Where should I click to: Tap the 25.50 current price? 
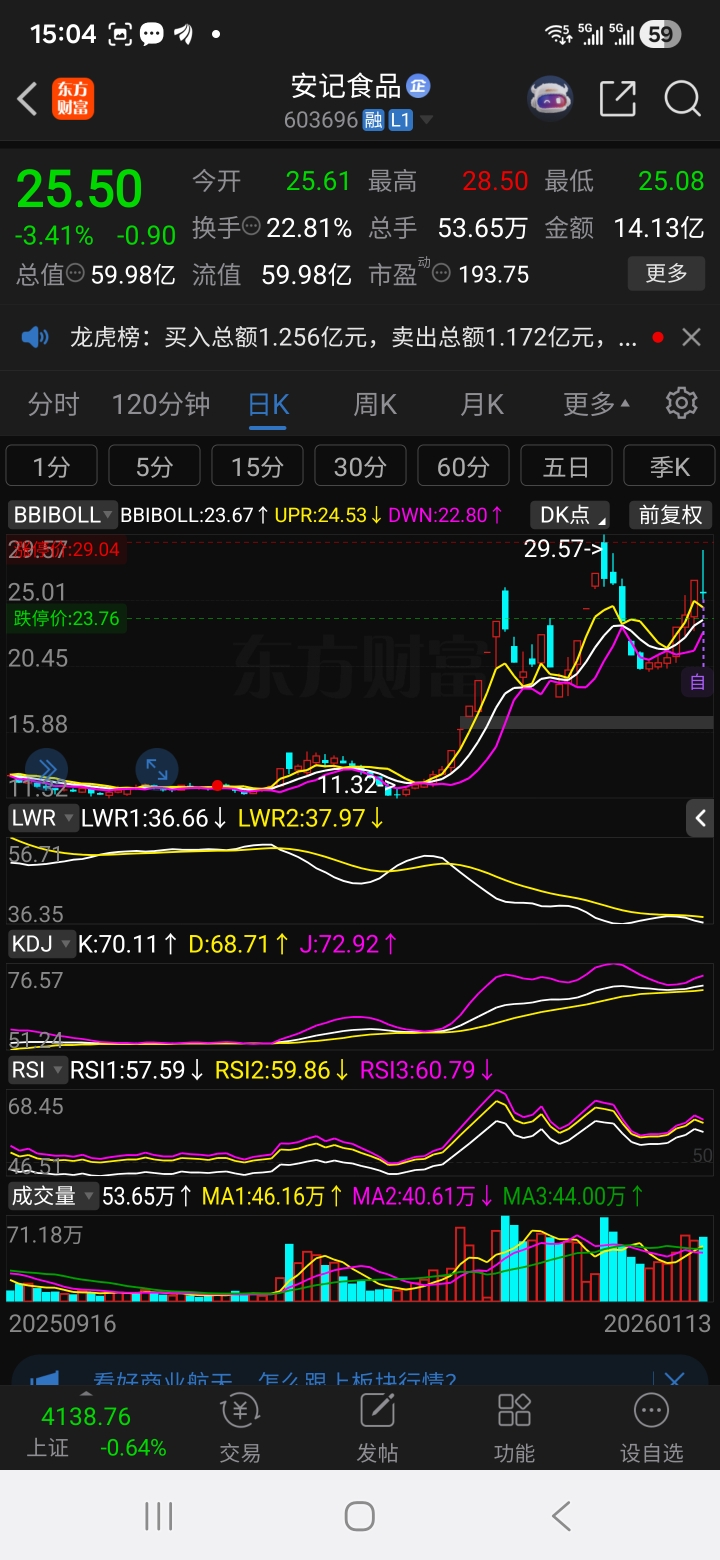pyautogui.click(x=79, y=189)
